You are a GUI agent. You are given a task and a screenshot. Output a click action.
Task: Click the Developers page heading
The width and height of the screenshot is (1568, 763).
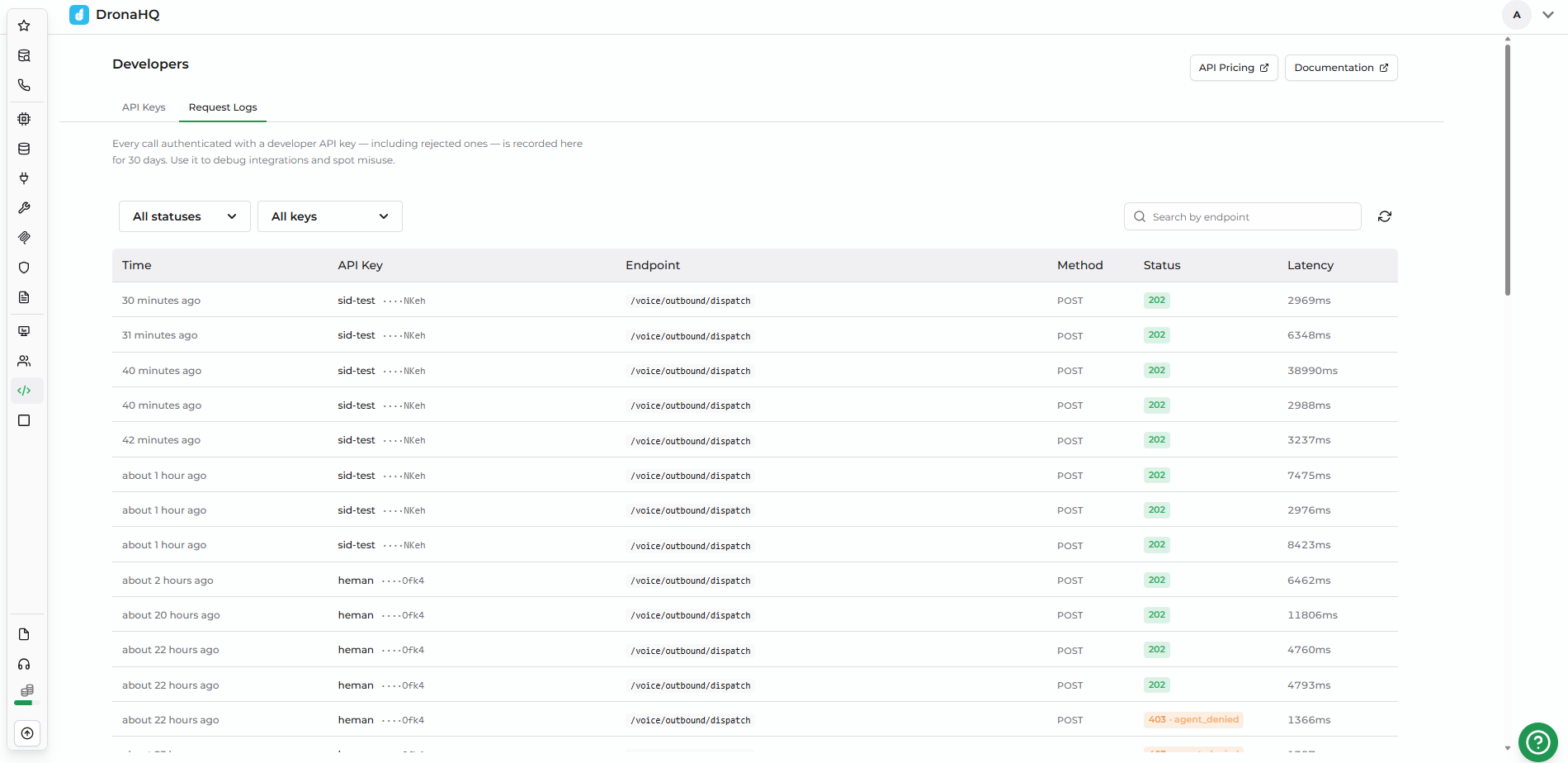point(150,64)
